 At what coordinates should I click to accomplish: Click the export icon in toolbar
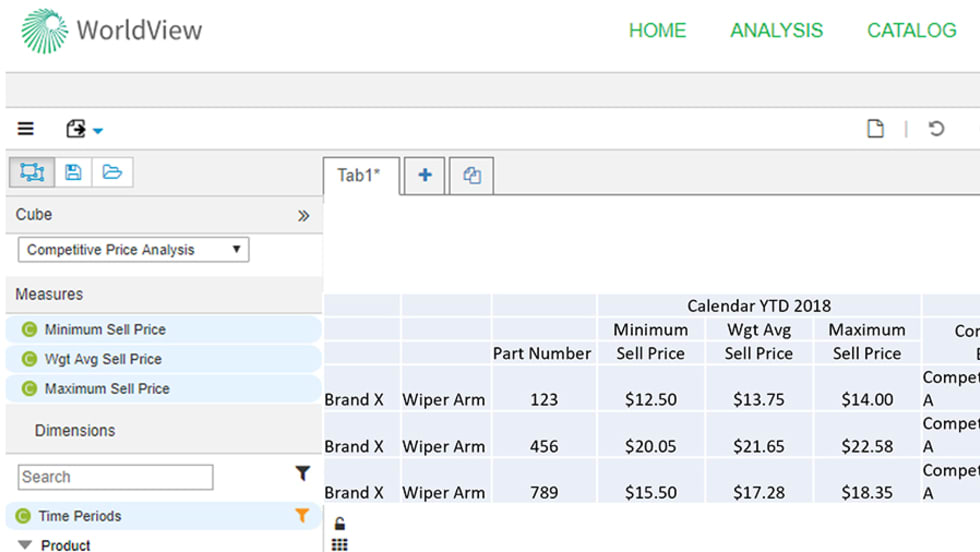pos(76,129)
